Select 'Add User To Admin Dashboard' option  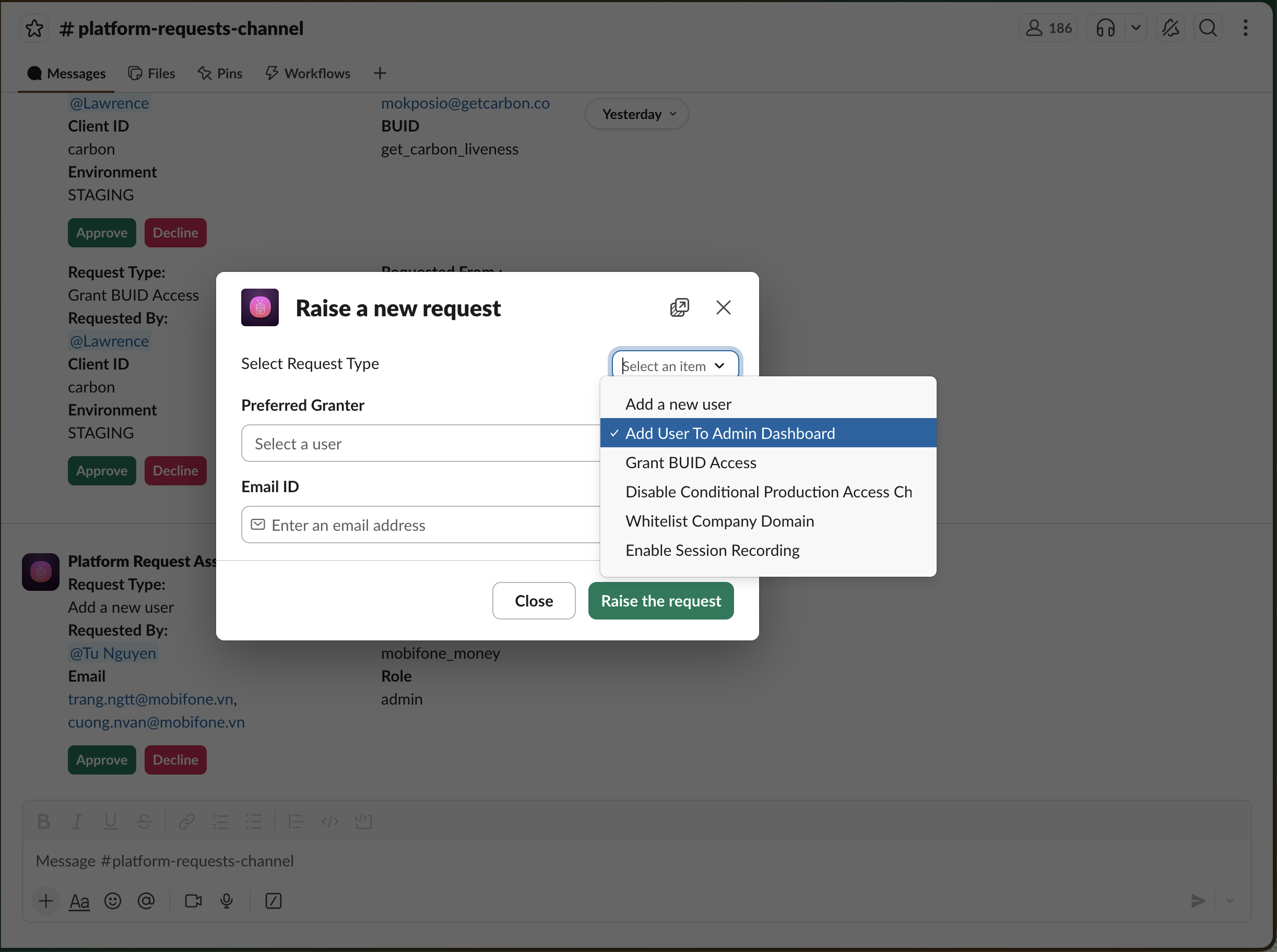click(x=729, y=433)
